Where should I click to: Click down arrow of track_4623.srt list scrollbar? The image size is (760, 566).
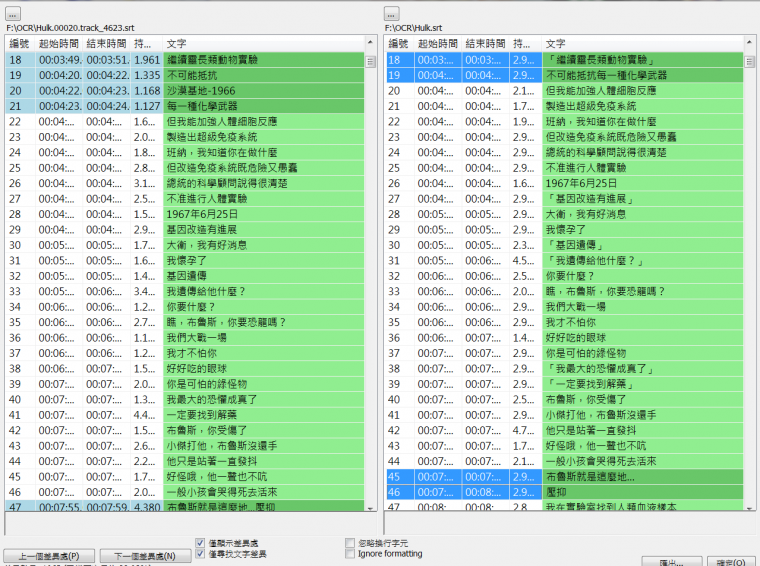[371, 507]
